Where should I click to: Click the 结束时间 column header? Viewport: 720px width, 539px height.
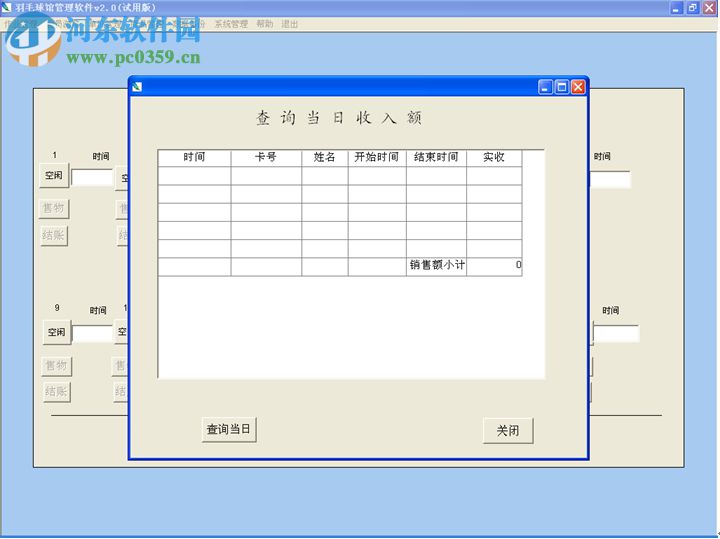[x=436, y=157]
